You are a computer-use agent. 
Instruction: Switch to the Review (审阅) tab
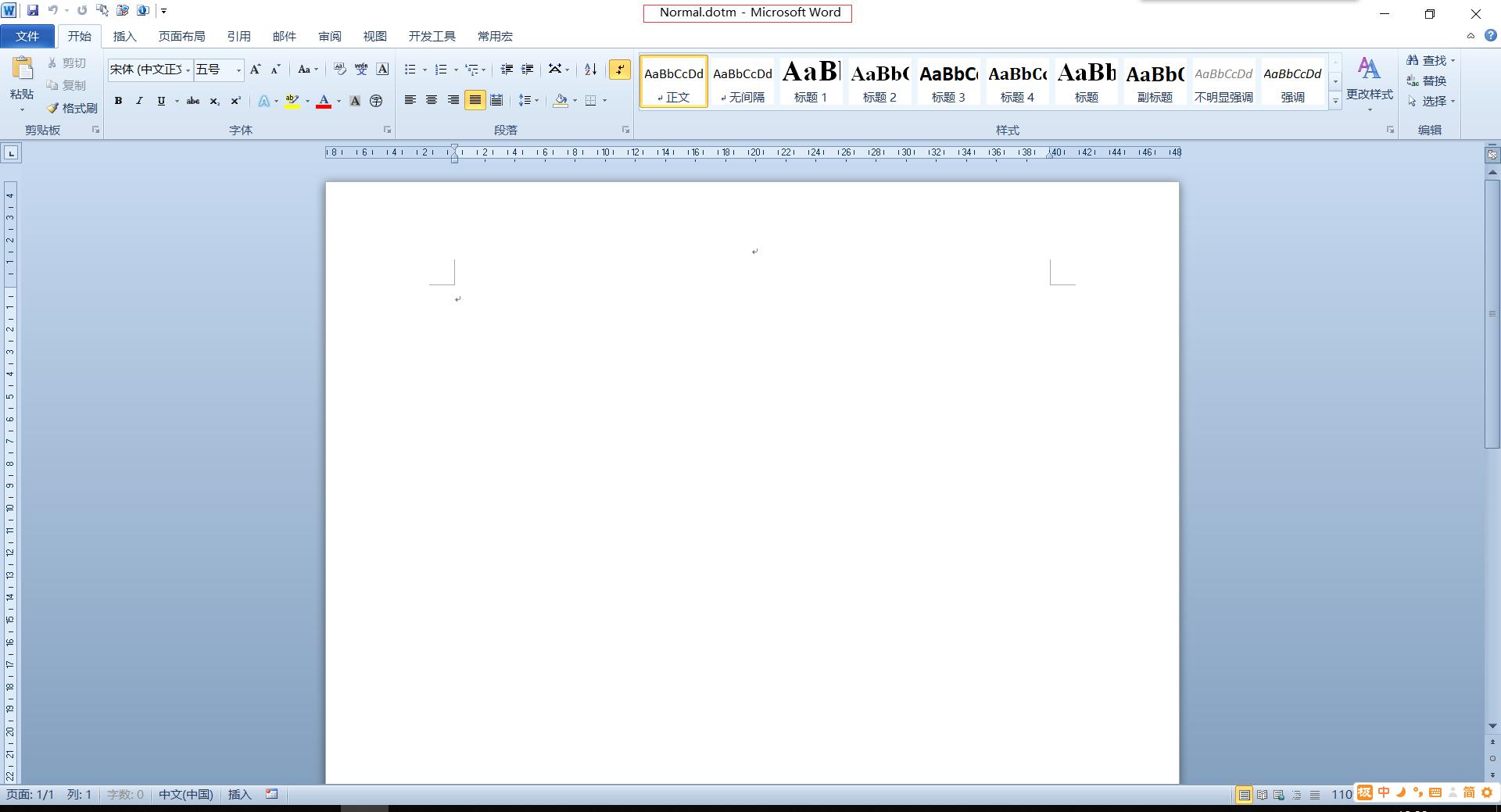[x=329, y=36]
